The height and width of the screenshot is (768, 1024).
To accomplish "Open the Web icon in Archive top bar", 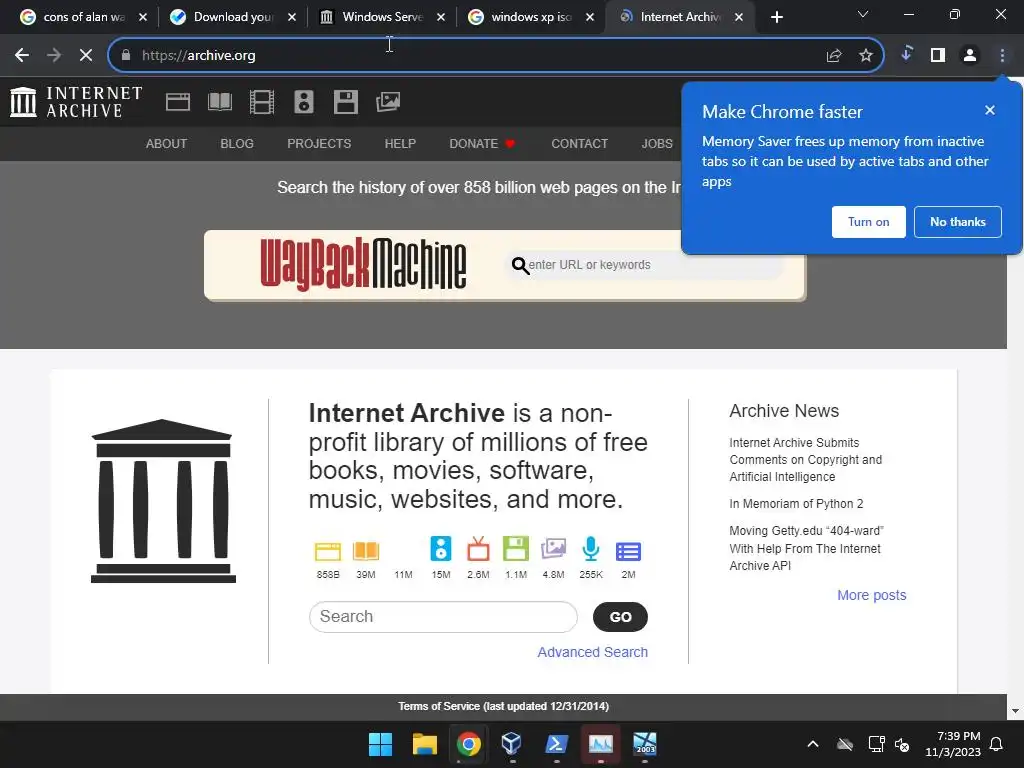I will pos(178,102).
